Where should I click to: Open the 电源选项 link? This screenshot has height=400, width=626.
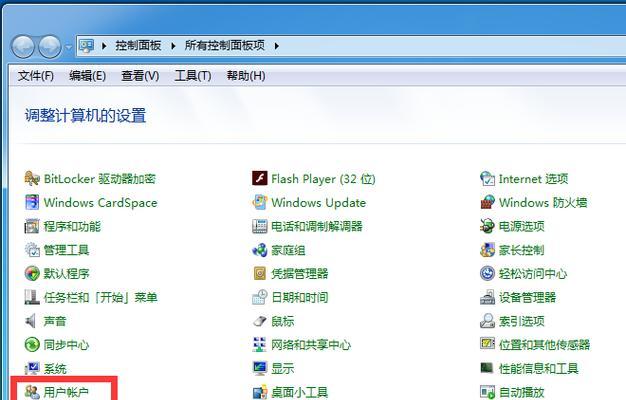click(521, 226)
